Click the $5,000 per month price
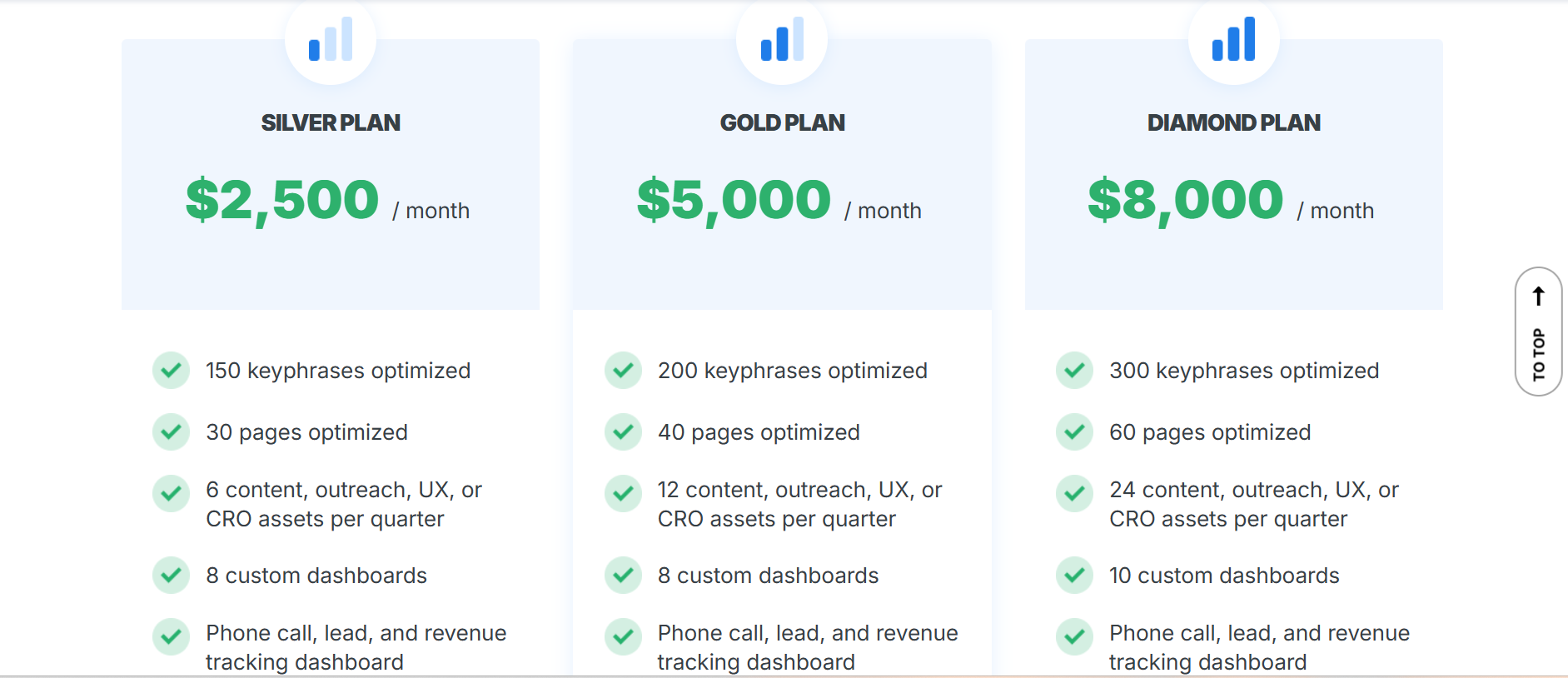 (734, 201)
